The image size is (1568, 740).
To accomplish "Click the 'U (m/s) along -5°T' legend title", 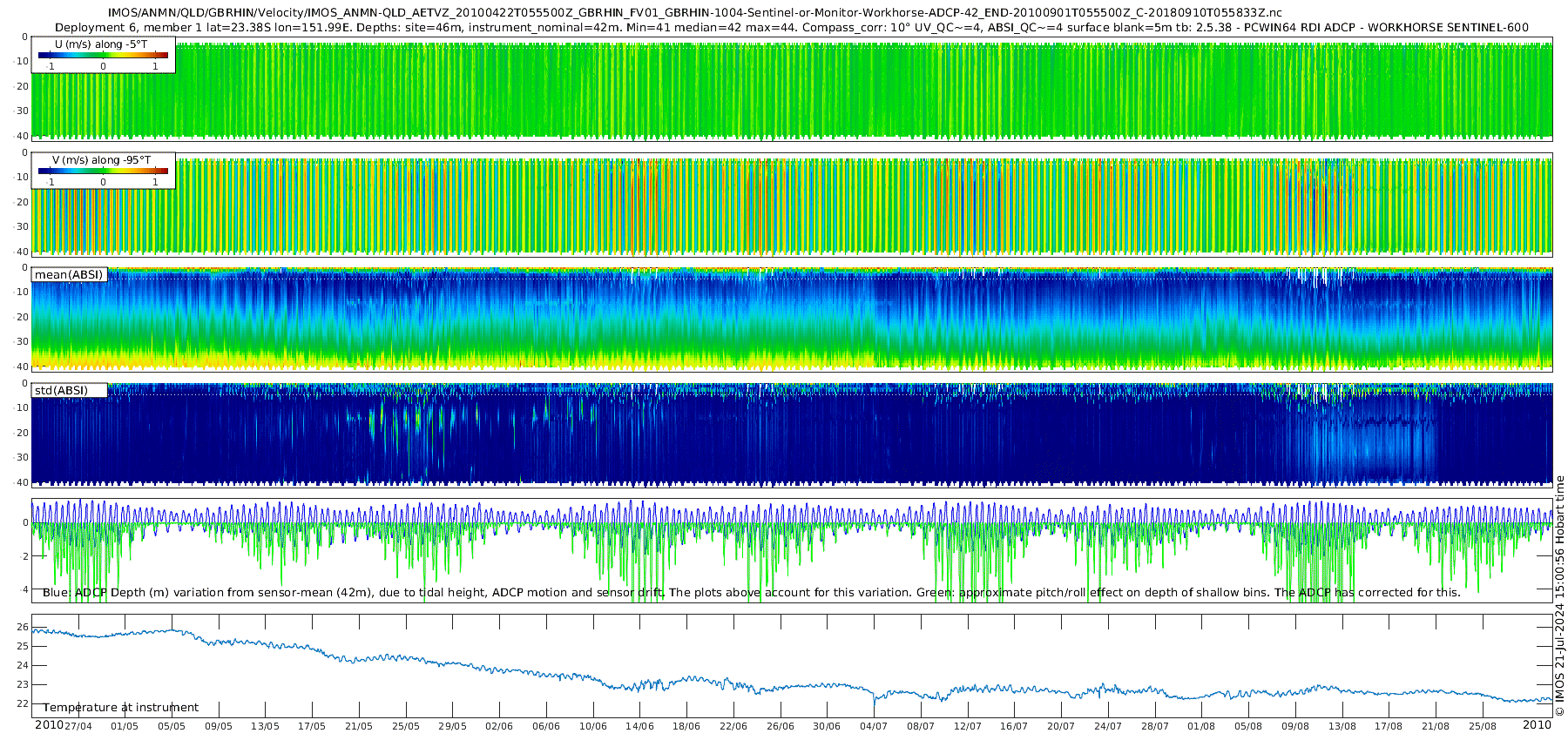I will 101,44.
